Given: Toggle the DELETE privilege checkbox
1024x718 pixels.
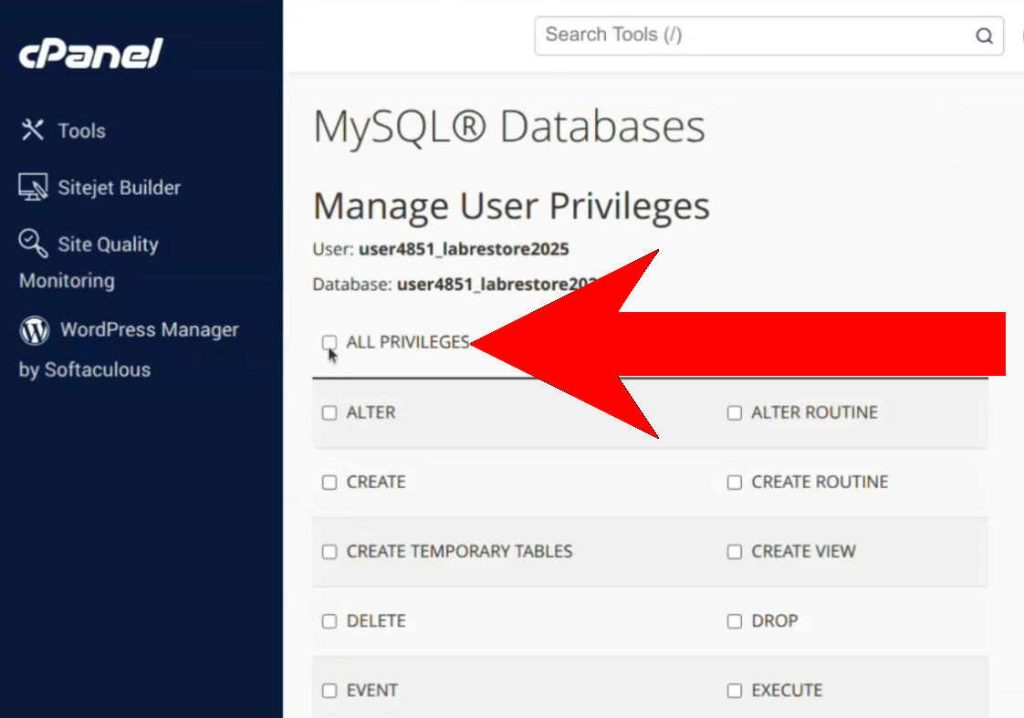Looking at the screenshot, I should click(329, 621).
